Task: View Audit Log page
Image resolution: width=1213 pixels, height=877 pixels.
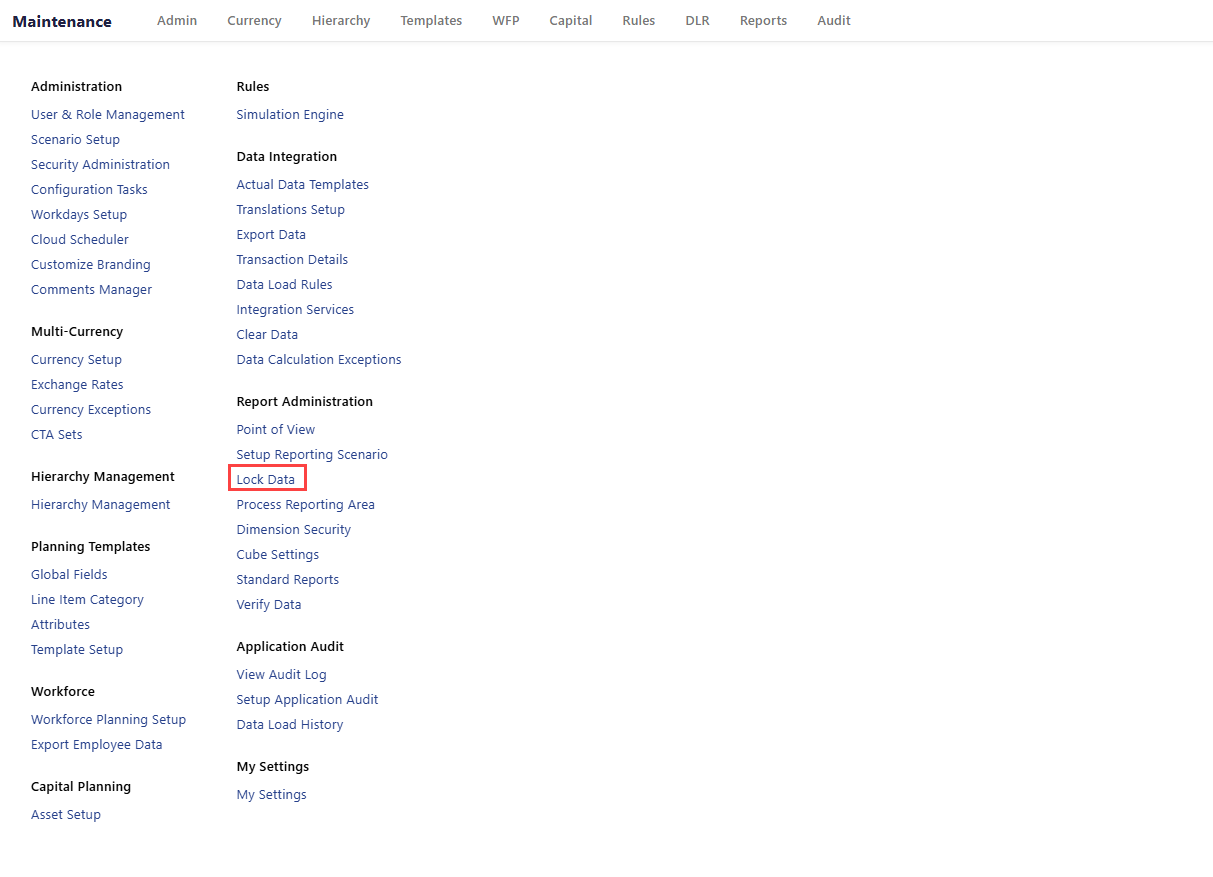Action: 281,675
